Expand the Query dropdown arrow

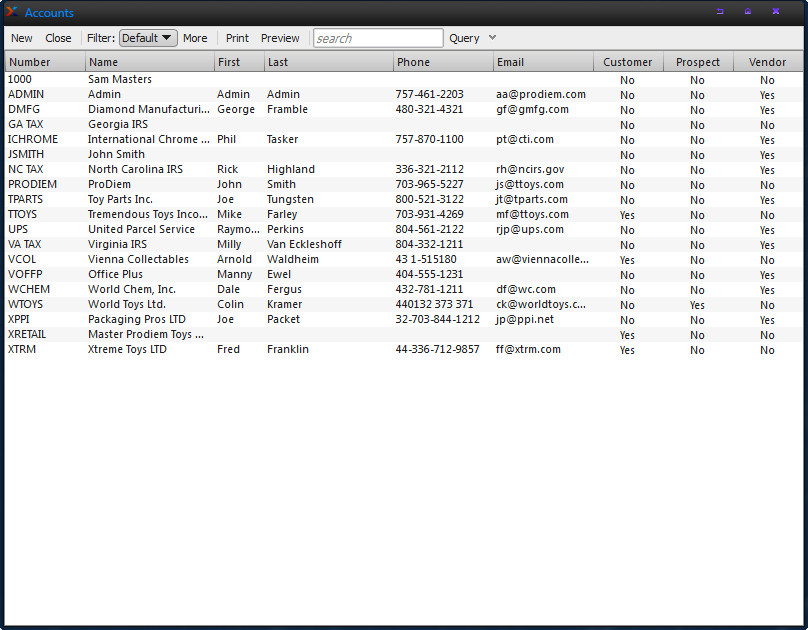tap(493, 38)
